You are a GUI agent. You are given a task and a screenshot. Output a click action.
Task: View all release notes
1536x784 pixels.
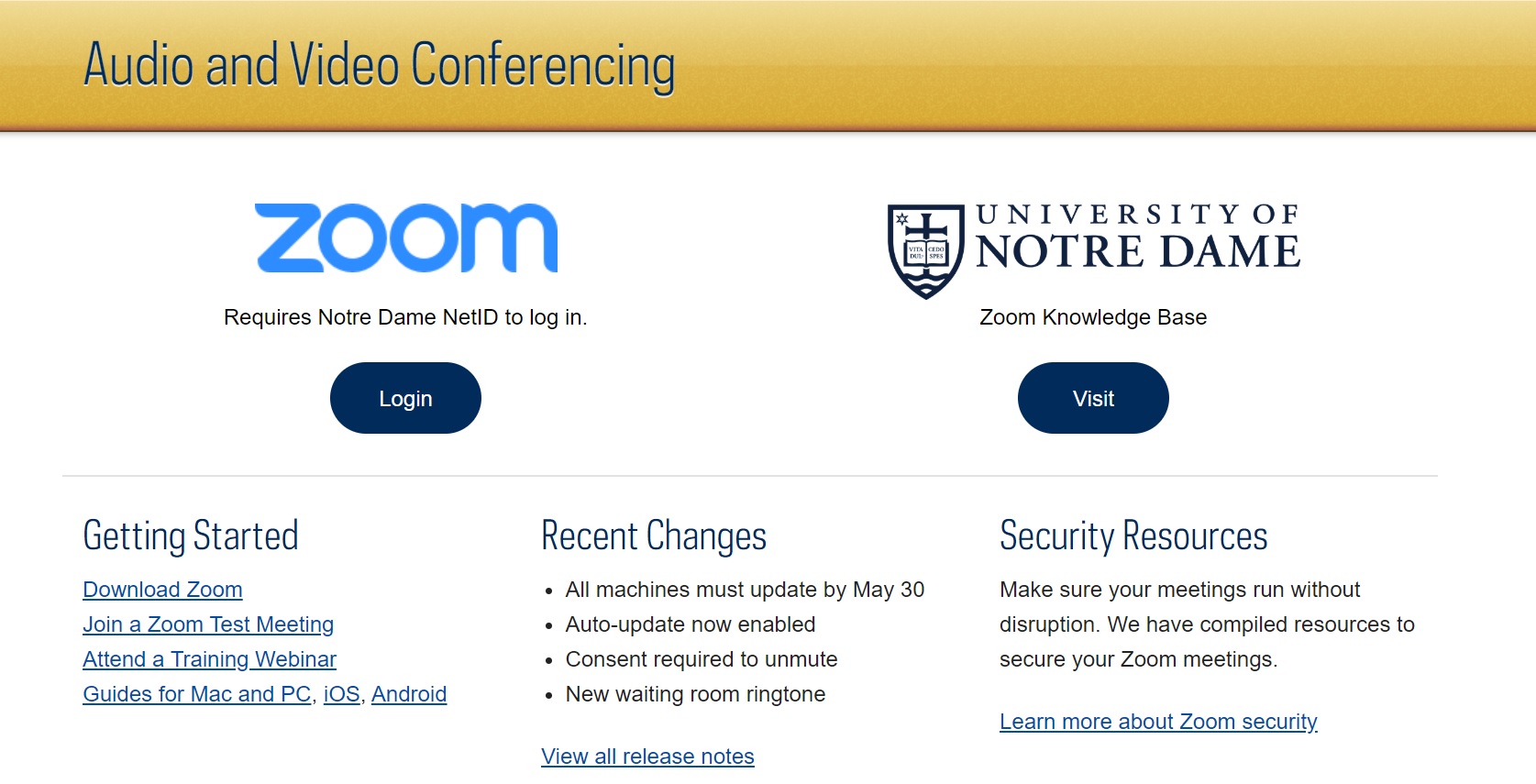click(x=646, y=756)
